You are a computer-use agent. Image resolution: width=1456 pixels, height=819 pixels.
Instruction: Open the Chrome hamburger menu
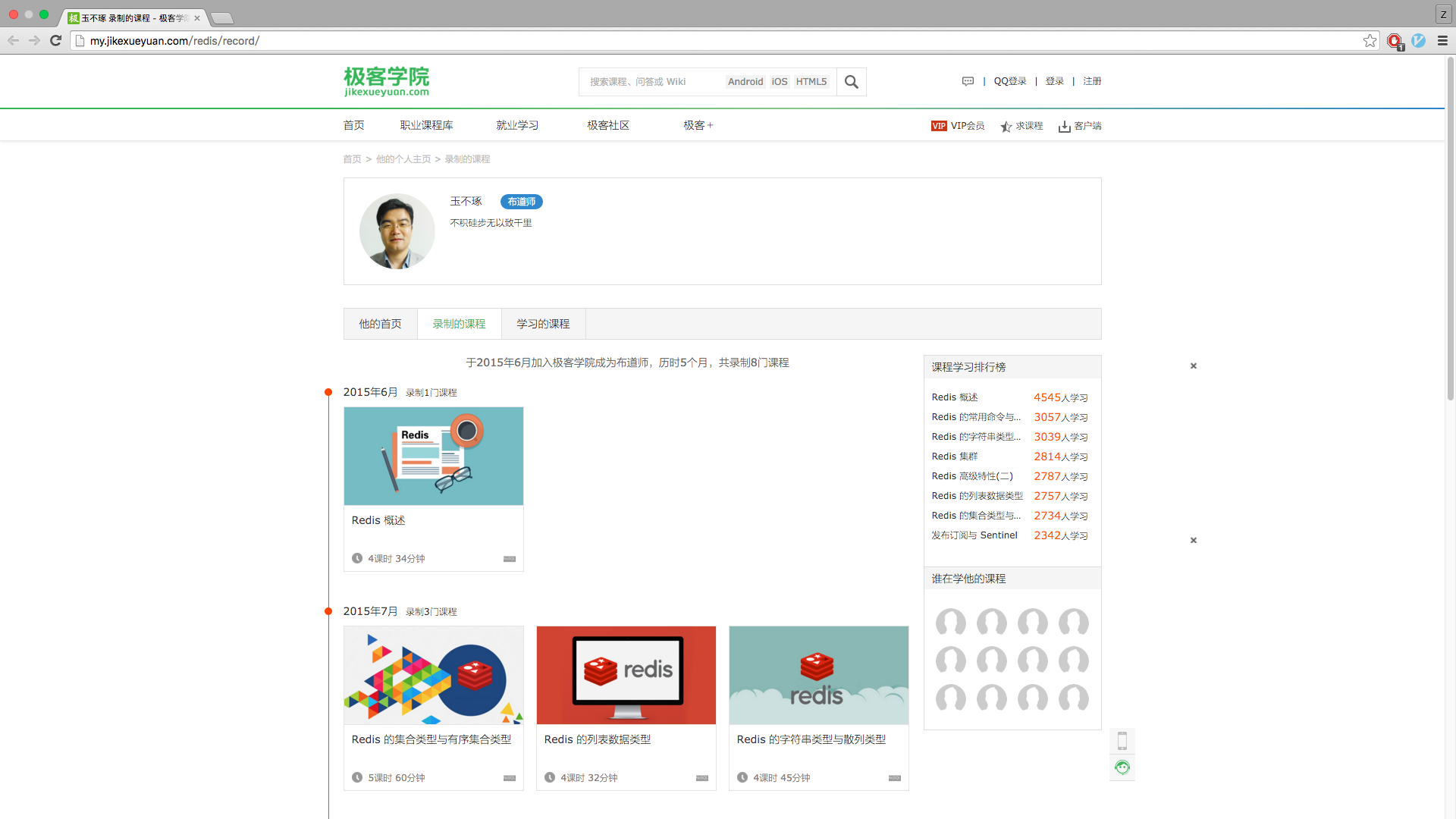tap(1442, 40)
